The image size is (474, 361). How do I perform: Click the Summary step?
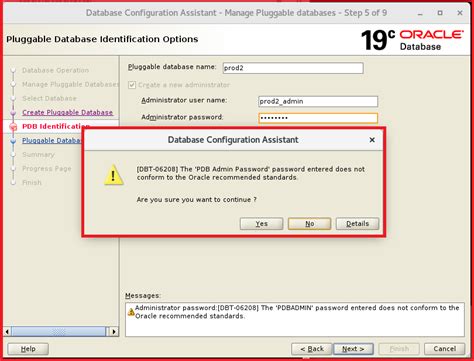click(38, 154)
